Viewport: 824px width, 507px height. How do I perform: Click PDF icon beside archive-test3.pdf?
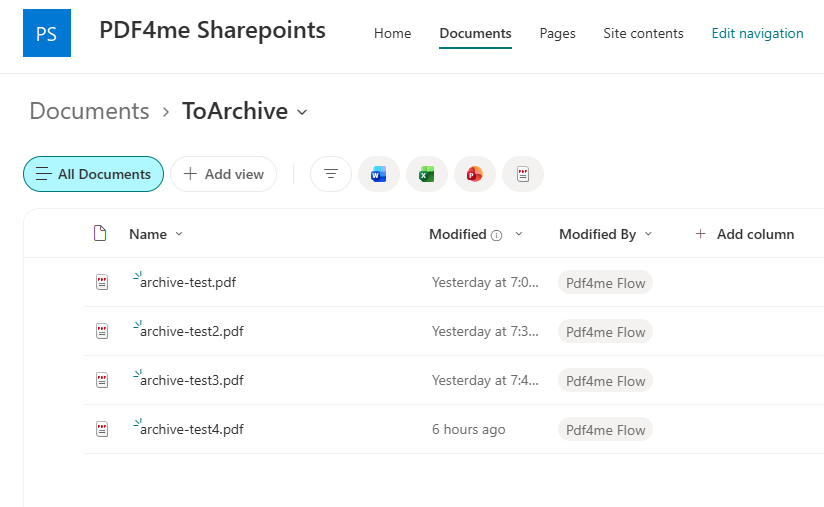coord(102,380)
